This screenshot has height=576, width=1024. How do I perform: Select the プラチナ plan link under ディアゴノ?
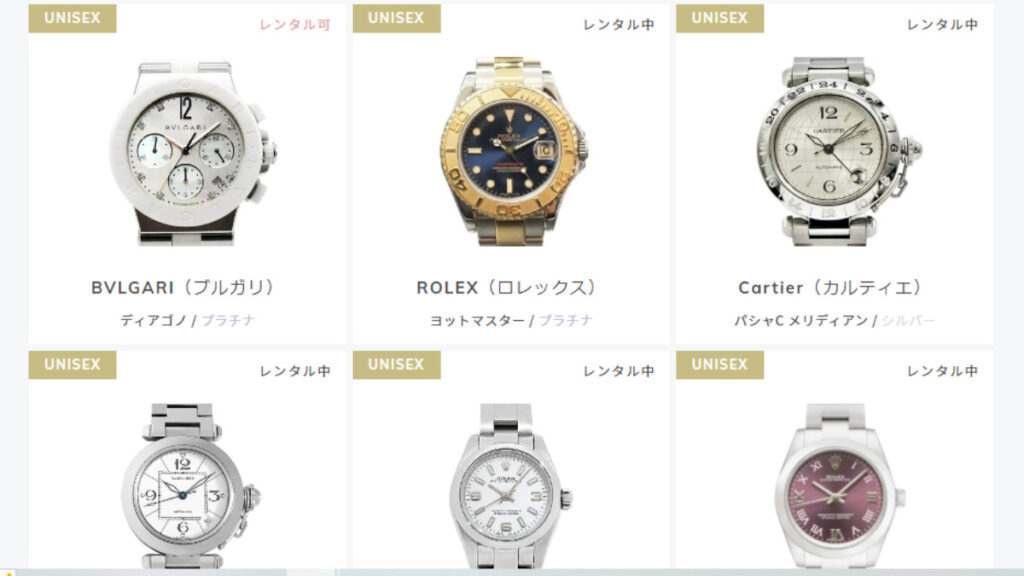(x=228, y=320)
